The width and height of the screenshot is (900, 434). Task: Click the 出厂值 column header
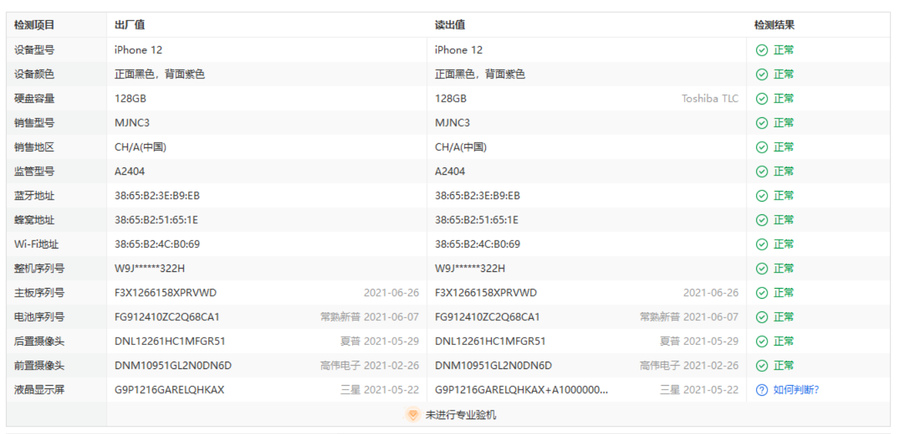(x=130, y=25)
